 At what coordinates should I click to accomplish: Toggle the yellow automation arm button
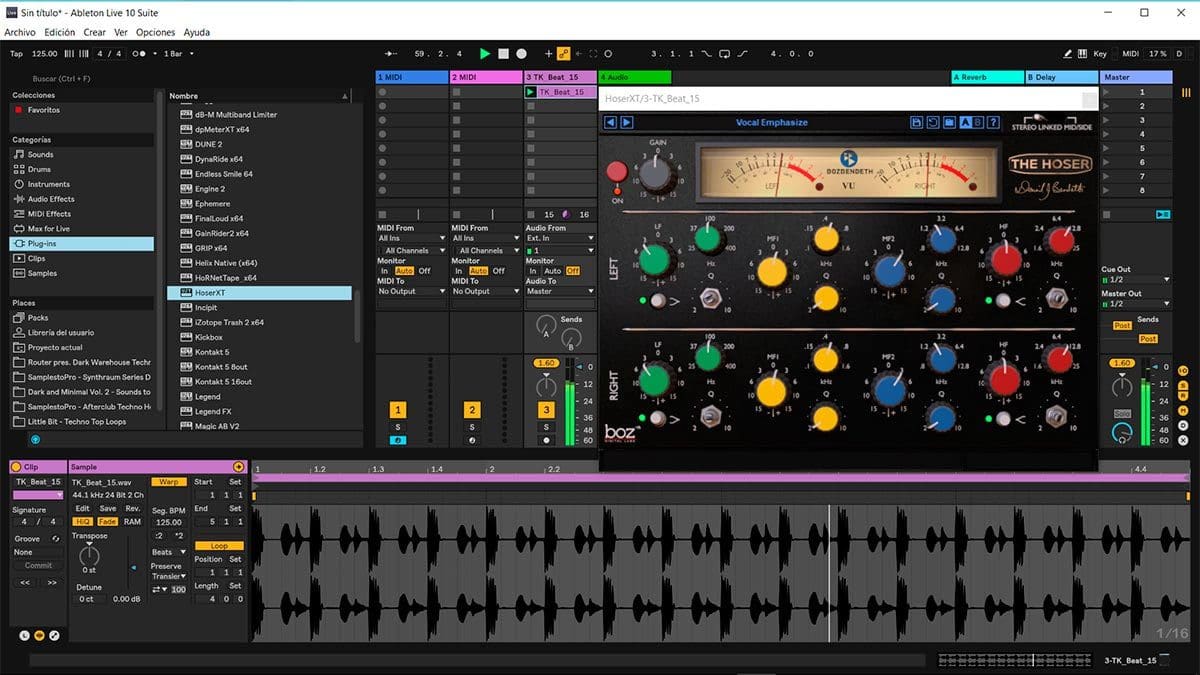pyautogui.click(x=563, y=53)
